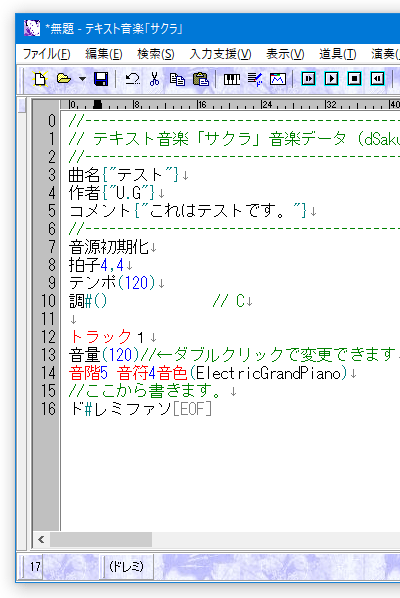Screen dimensions: 400x598
Task: Stop playback with stop button
Action: click(354, 79)
